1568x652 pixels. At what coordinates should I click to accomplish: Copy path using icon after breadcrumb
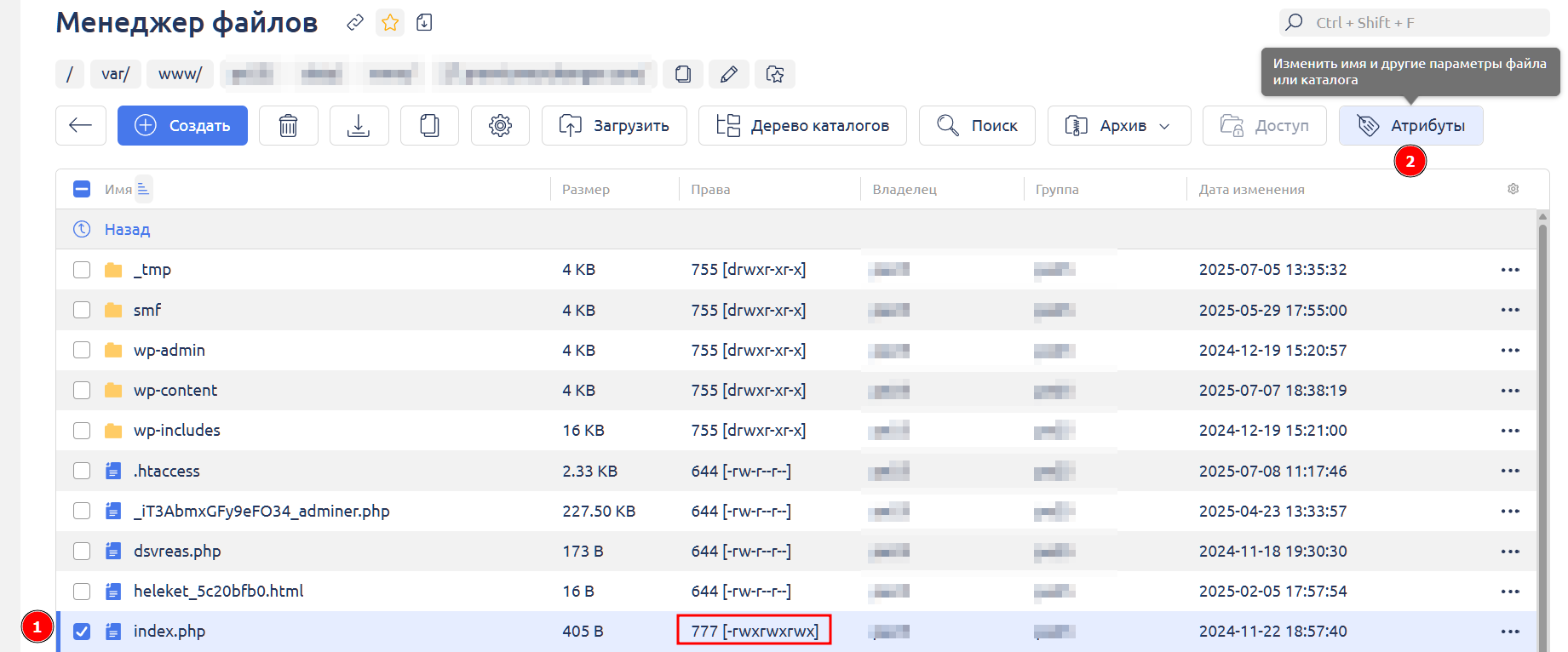683,75
